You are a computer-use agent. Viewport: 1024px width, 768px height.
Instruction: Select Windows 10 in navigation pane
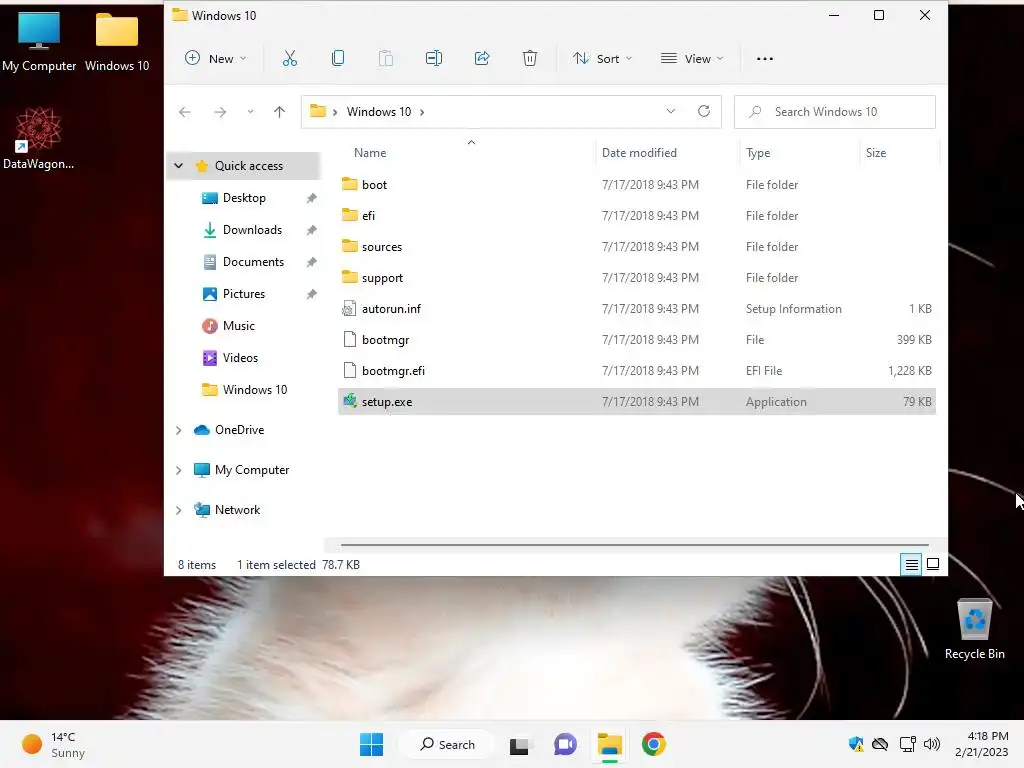255,390
